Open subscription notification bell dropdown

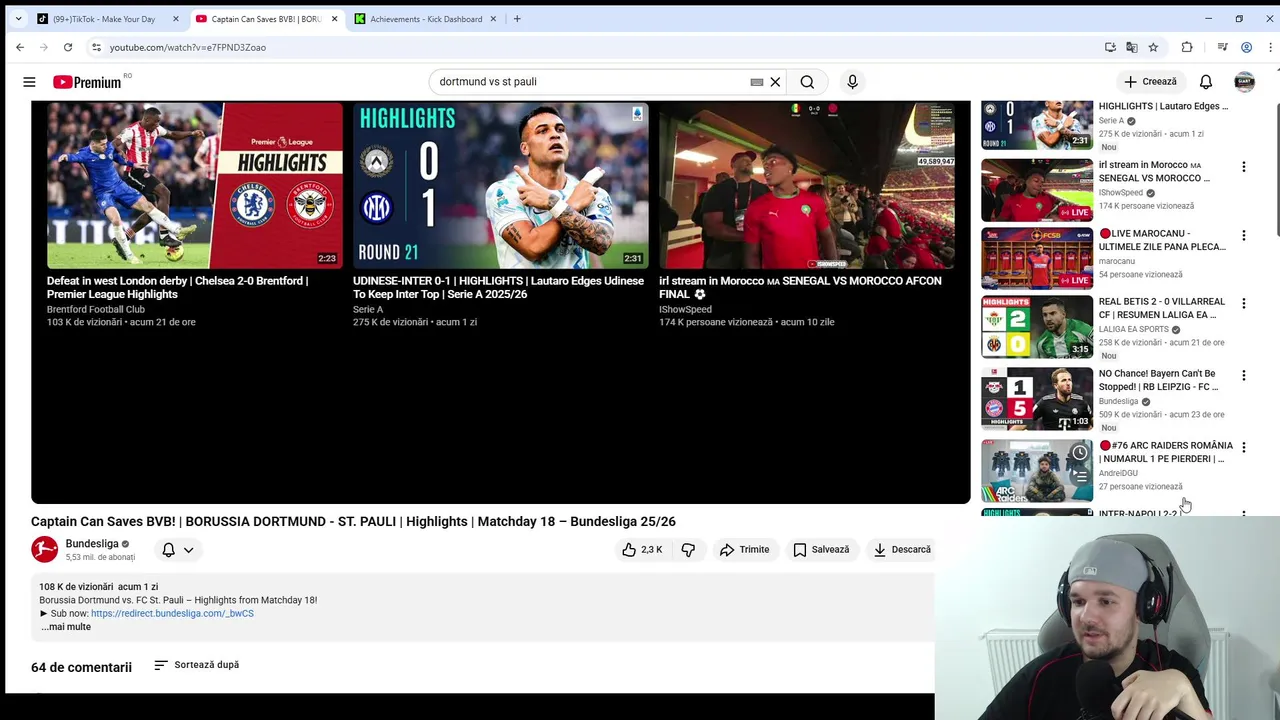click(x=178, y=549)
